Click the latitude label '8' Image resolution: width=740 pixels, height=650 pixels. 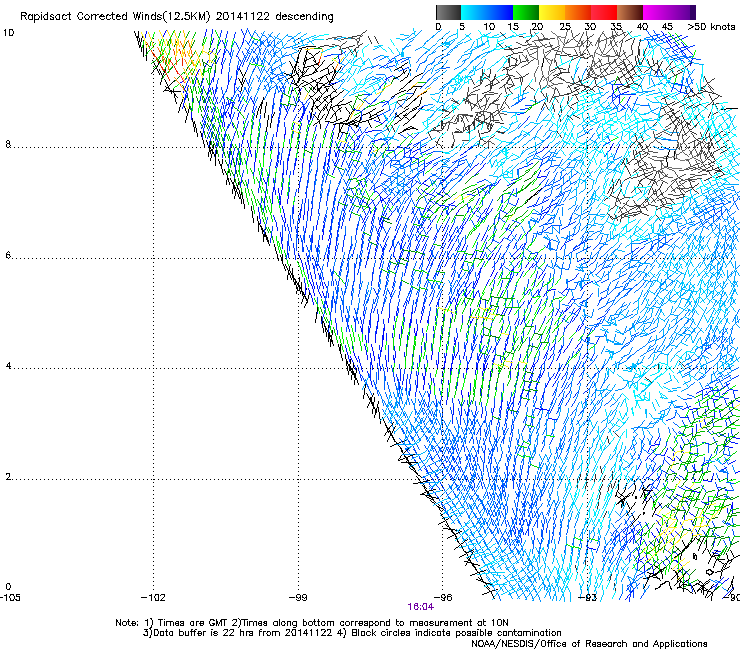tap(8, 144)
